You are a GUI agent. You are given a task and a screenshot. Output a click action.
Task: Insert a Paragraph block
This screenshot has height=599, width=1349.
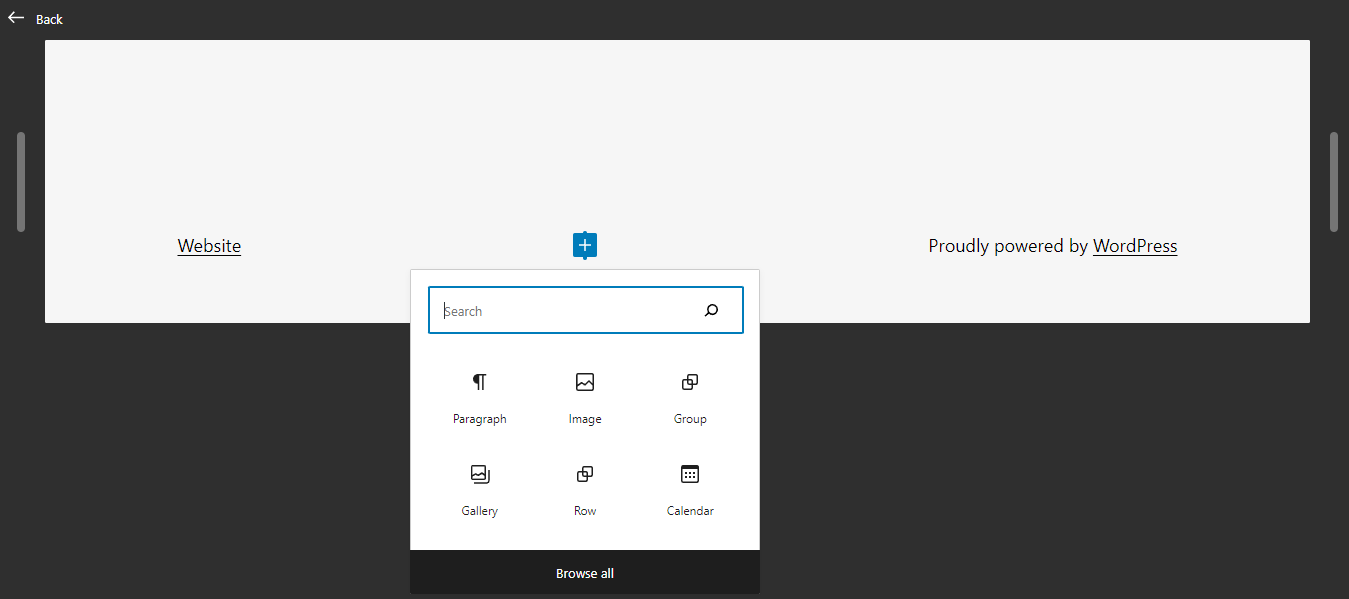point(479,398)
